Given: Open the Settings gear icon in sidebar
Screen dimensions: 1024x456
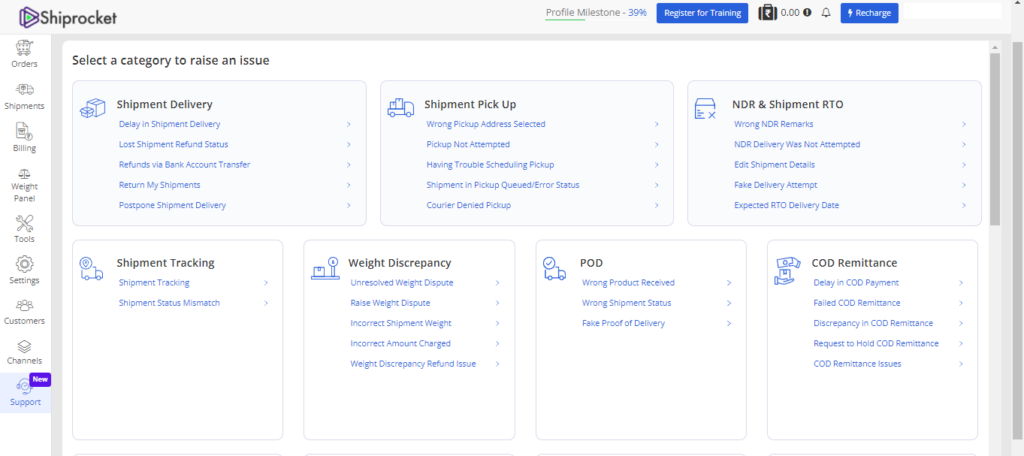Looking at the screenshot, I should pyautogui.click(x=25, y=264).
